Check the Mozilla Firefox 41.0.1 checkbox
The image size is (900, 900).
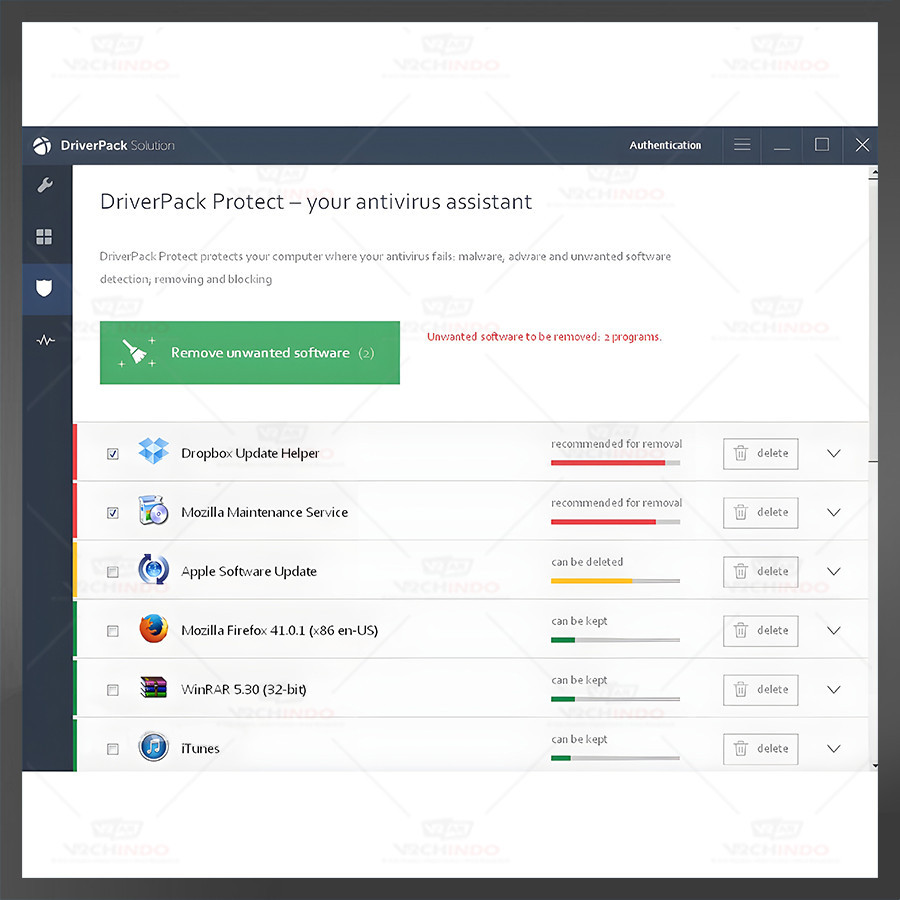113,631
